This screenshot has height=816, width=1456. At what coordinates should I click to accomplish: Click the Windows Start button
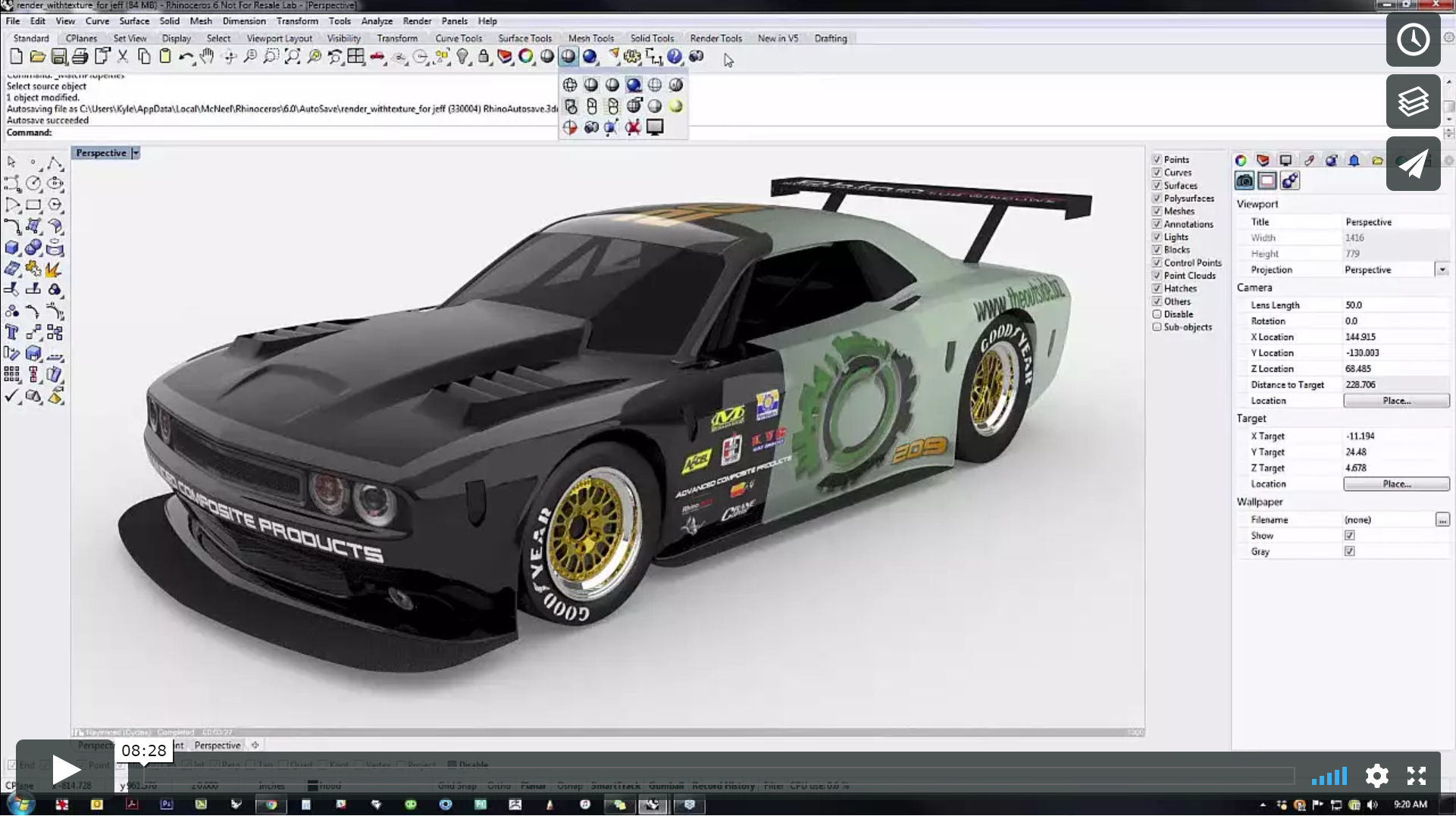click(20, 805)
